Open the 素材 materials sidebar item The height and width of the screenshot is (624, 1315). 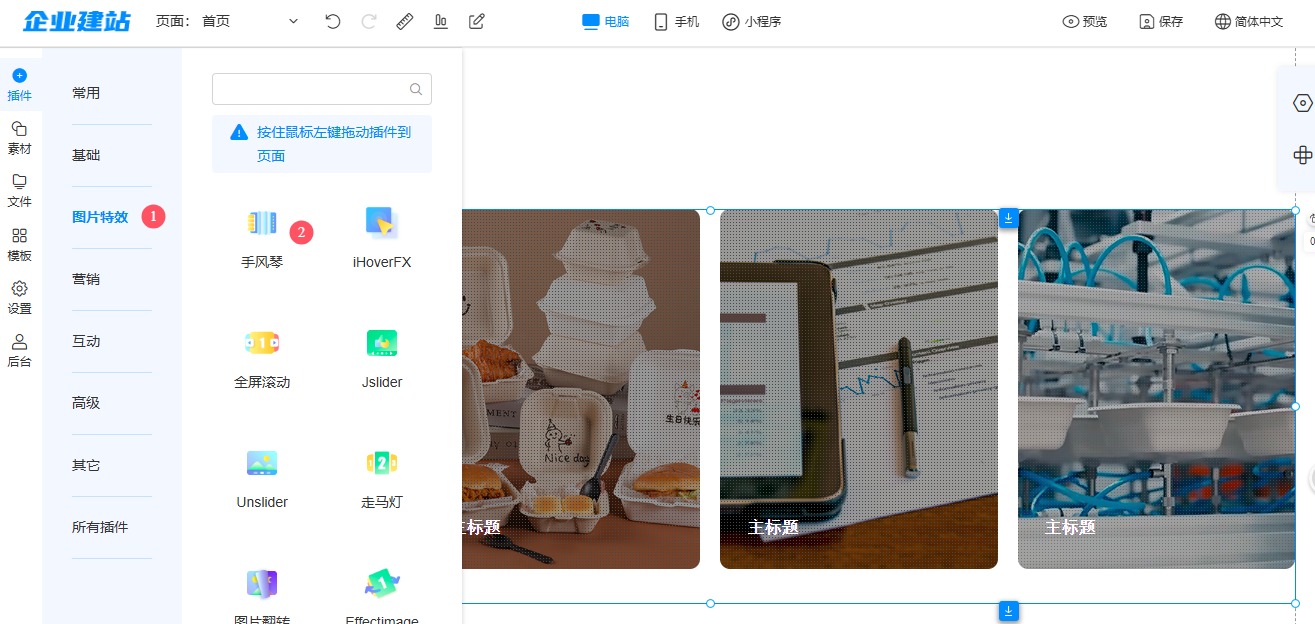pyautogui.click(x=19, y=138)
